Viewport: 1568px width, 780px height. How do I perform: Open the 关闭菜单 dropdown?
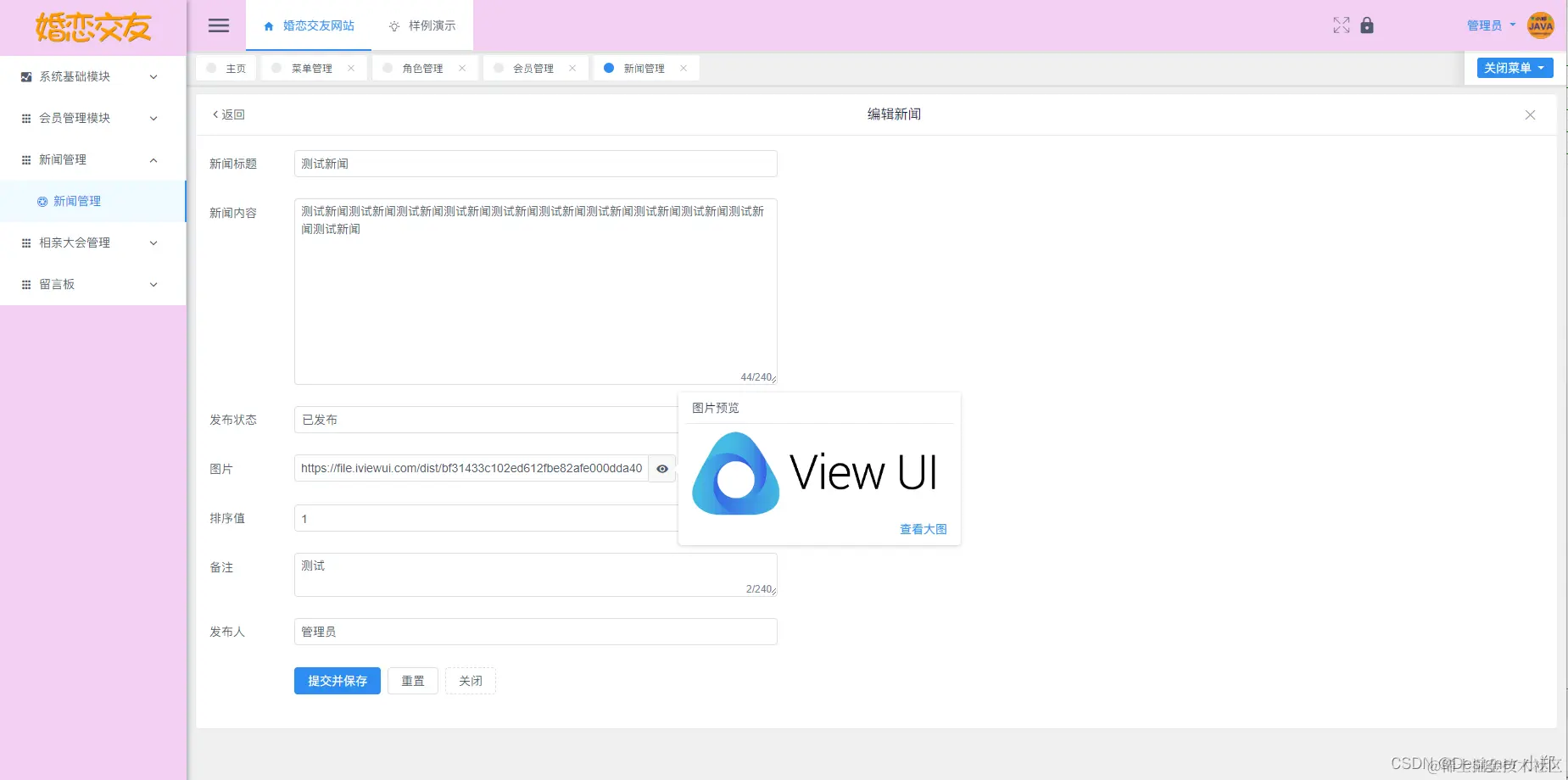(1514, 68)
